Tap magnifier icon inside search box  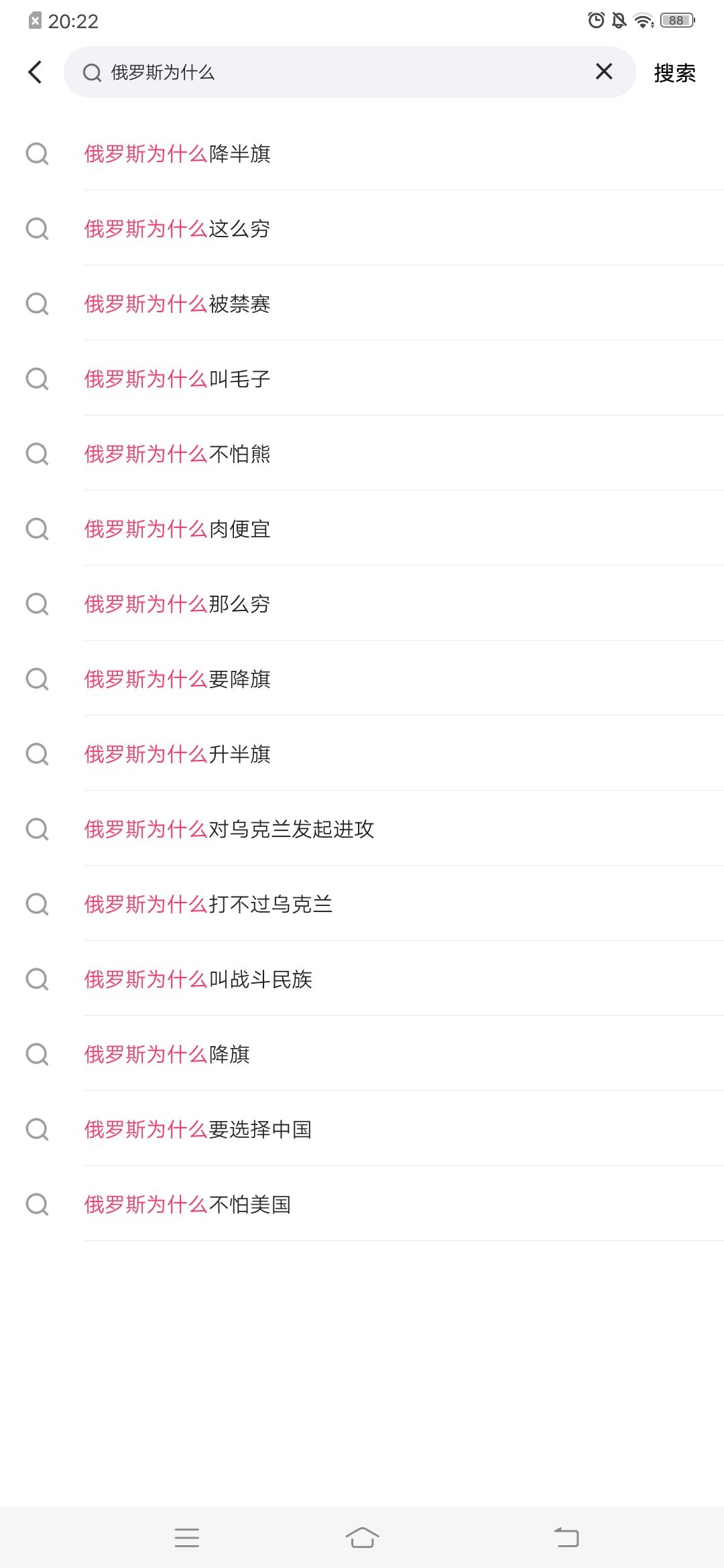tap(92, 72)
